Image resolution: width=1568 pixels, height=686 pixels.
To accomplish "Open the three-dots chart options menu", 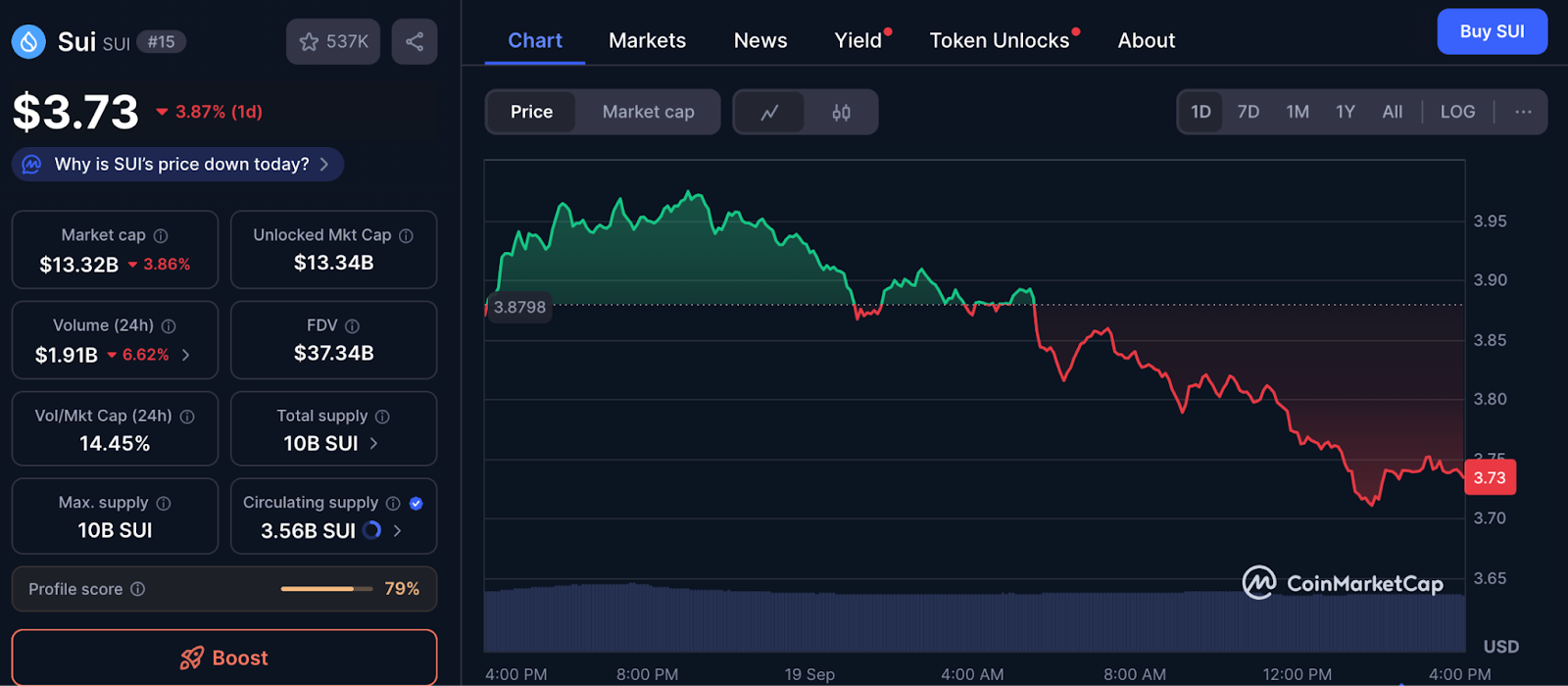I will coord(1523,112).
